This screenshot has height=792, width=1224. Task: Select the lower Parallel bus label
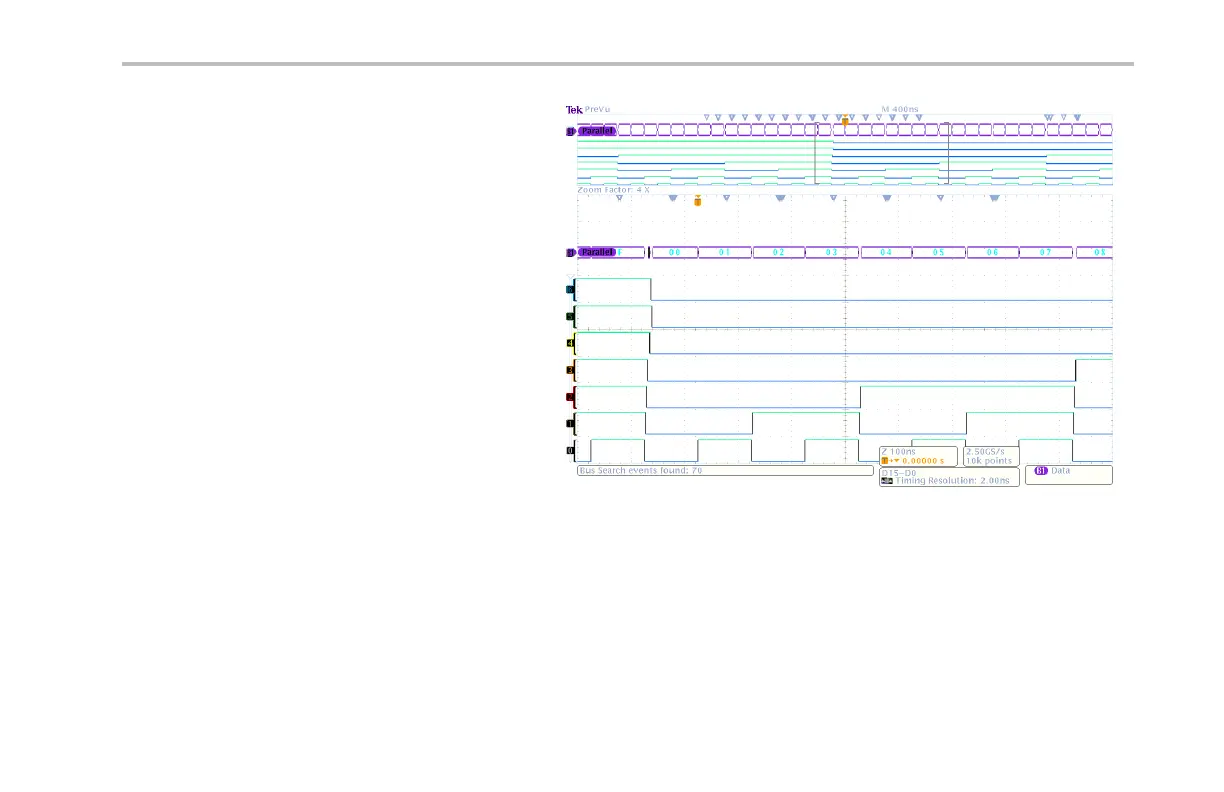[597, 253]
